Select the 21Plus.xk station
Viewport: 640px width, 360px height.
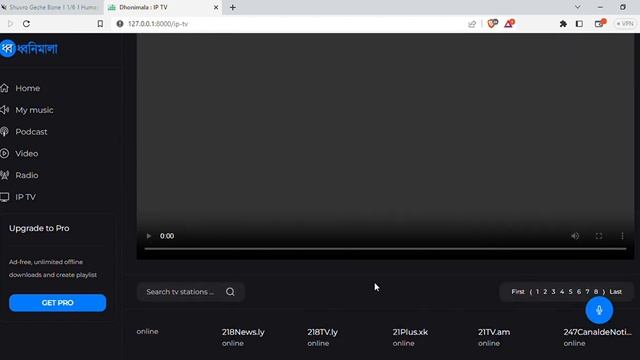tap(410, 332)
